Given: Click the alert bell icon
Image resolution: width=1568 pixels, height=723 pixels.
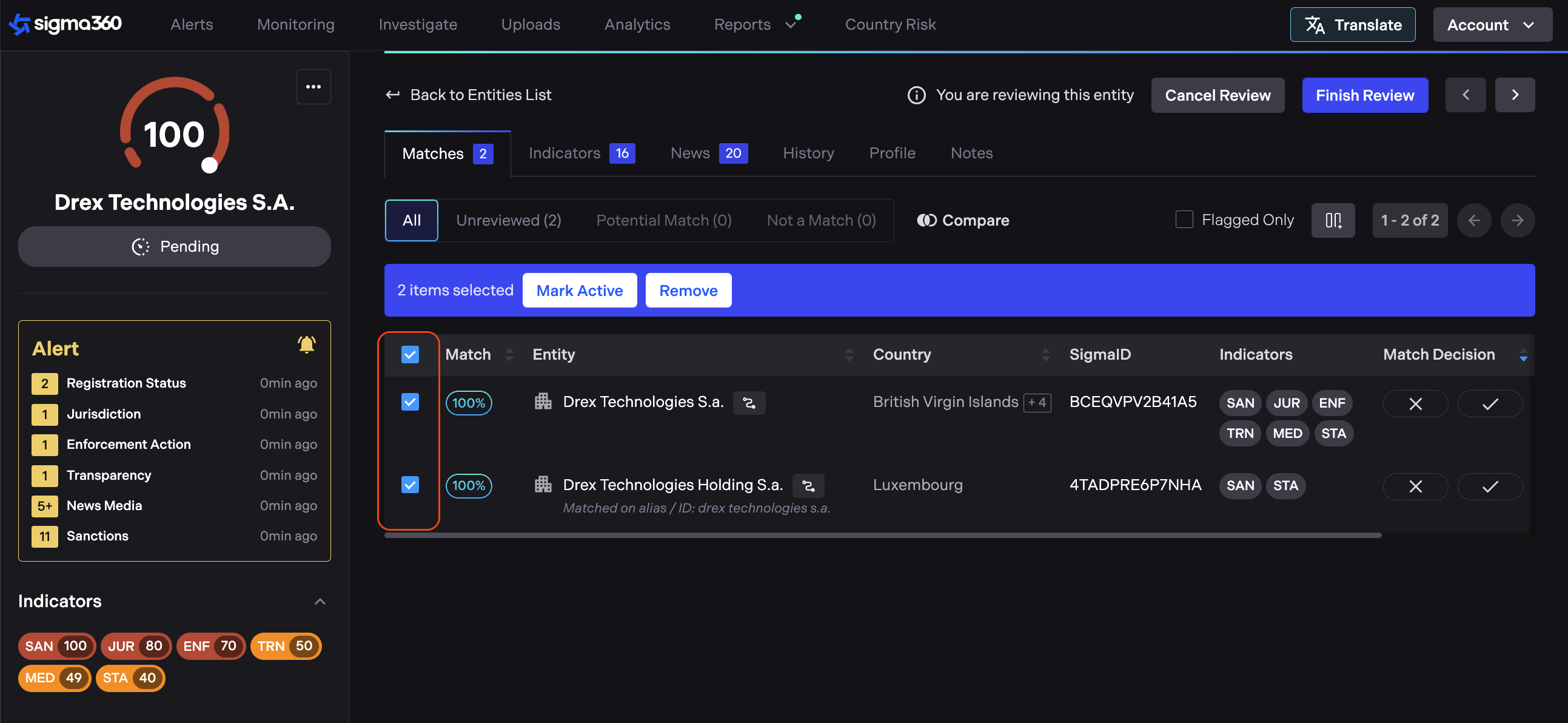Looking at the screenshot, I should point(306,345).
